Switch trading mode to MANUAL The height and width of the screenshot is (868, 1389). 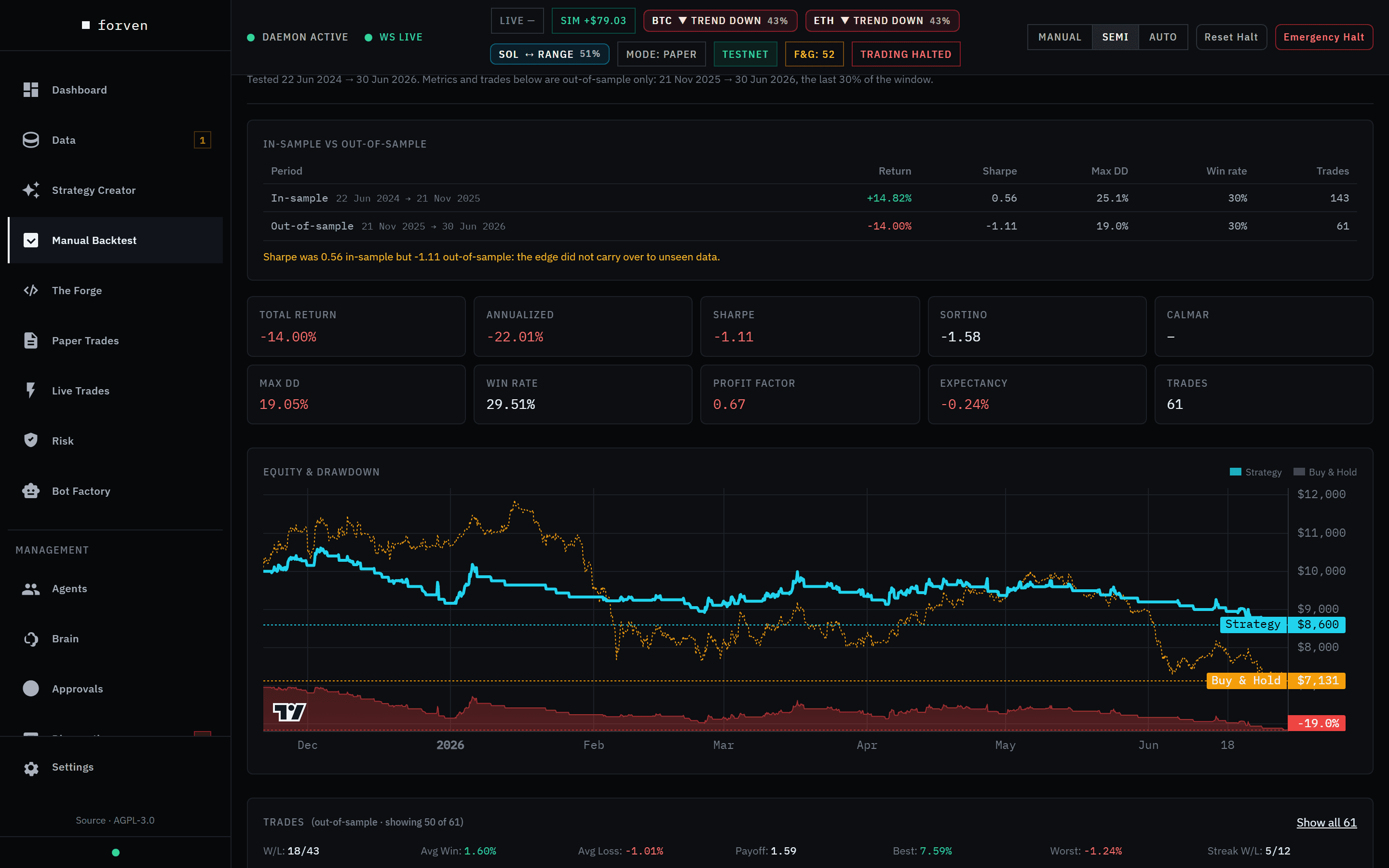click(1060, 37)
